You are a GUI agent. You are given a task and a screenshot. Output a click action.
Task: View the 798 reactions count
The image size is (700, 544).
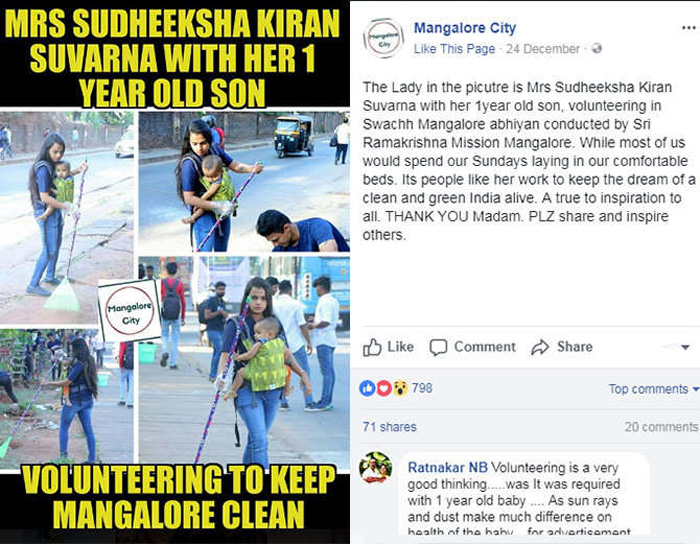click(422, 388)
